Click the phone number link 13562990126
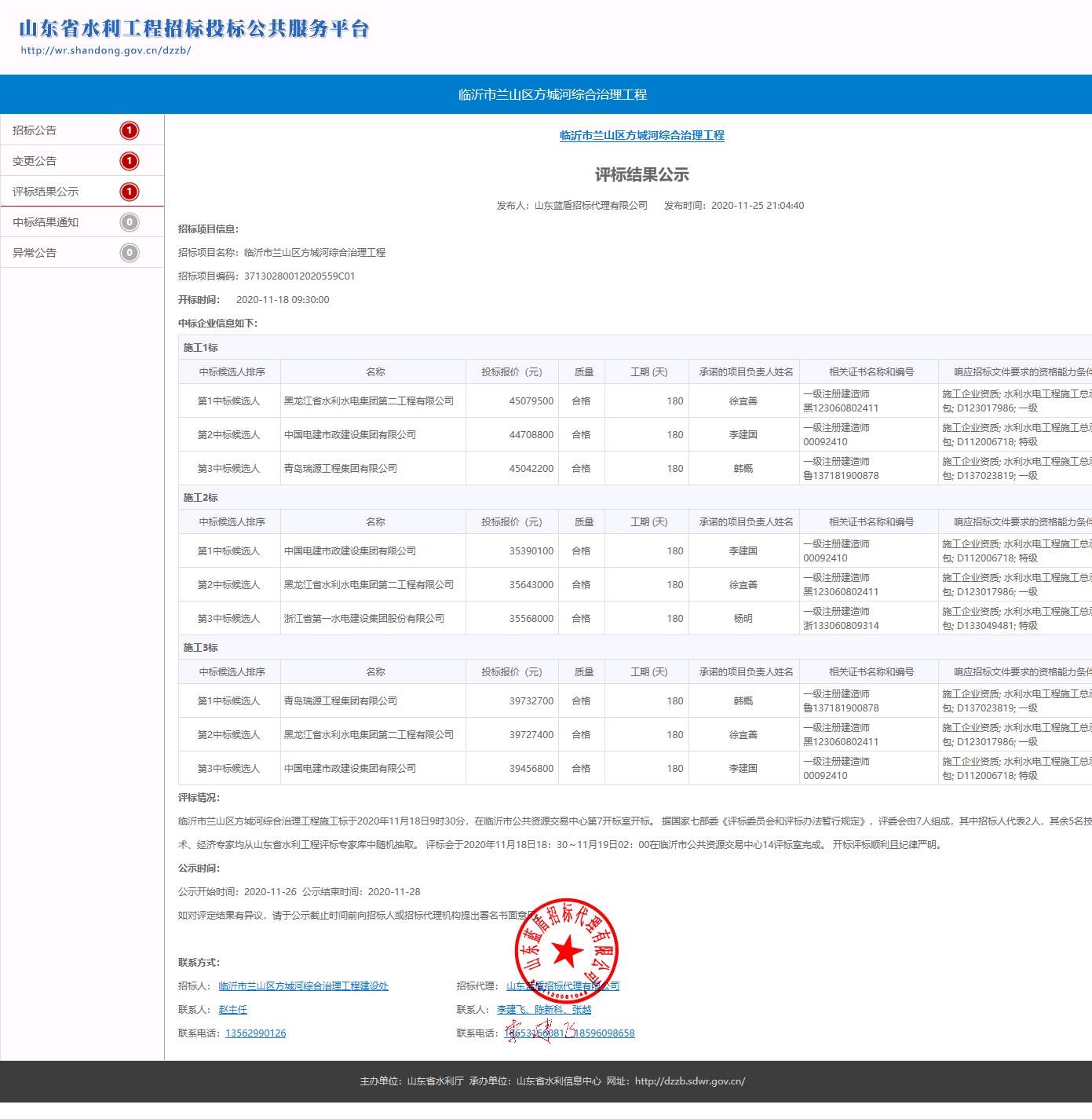 tap(256, 1033)
